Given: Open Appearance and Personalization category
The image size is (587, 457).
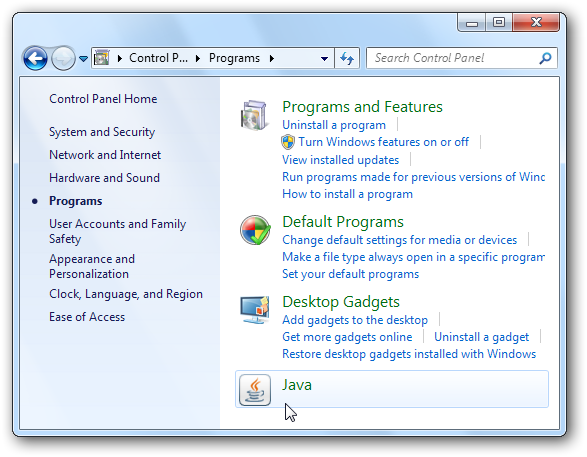Looking at the screenshot, I should [92, 266].
